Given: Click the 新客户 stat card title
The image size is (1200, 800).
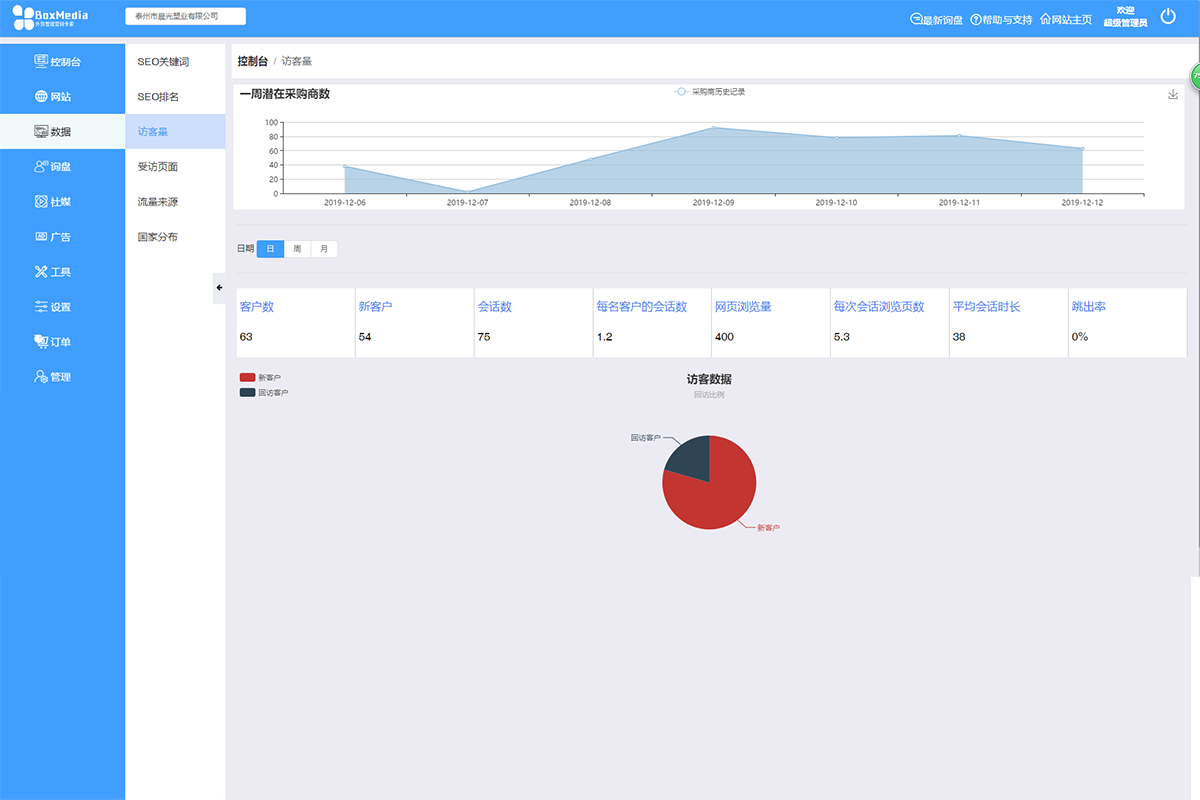Looking at the screenshot, I should tap(375, 307).
